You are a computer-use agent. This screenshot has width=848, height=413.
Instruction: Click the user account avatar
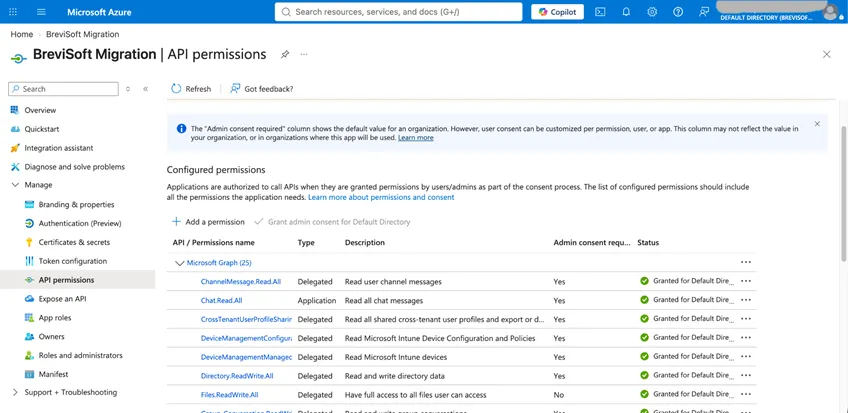click(x=830, y=12)
